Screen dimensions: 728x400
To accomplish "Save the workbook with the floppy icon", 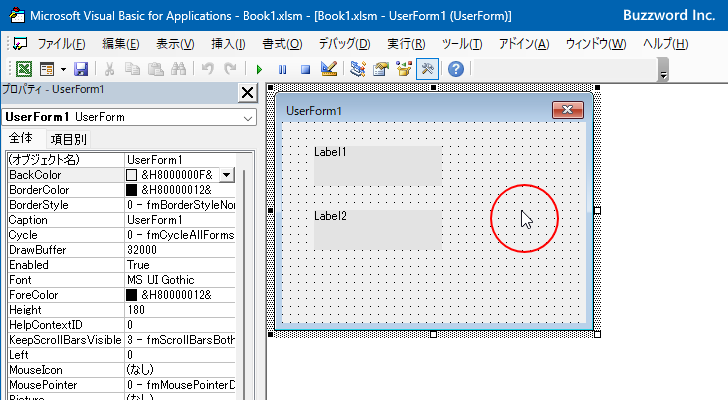I will pyautogui.click(x=81, y=69).
